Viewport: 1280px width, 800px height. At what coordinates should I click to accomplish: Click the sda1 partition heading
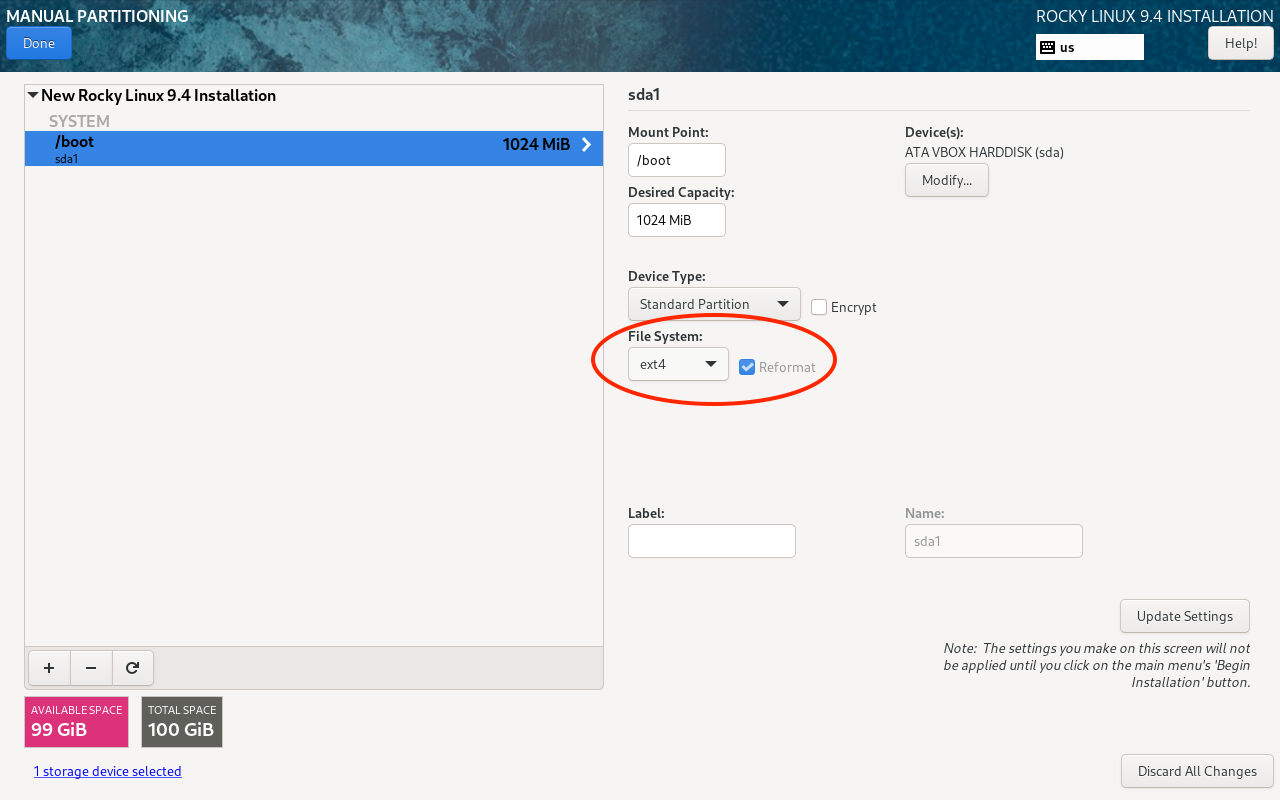tap(644, 95)
